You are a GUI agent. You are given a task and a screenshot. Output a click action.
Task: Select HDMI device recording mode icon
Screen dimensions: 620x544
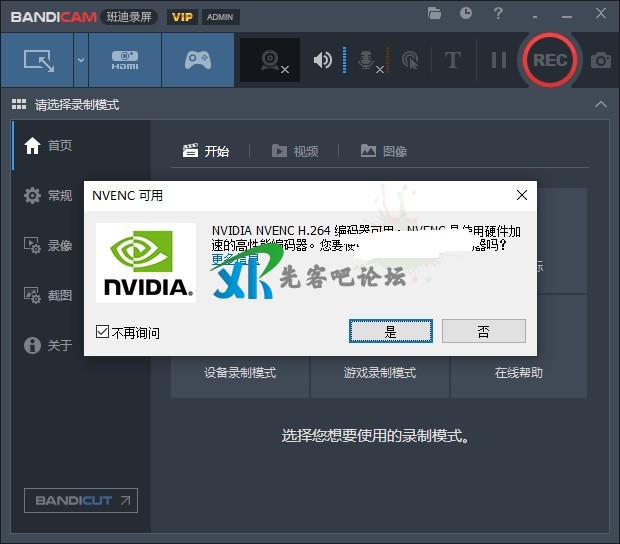pos(124,60)
